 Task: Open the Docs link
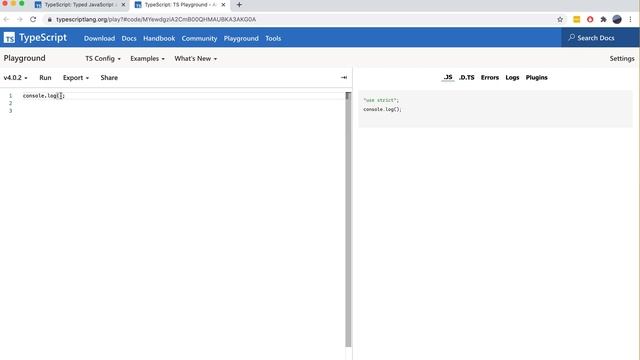click(129, 38)
